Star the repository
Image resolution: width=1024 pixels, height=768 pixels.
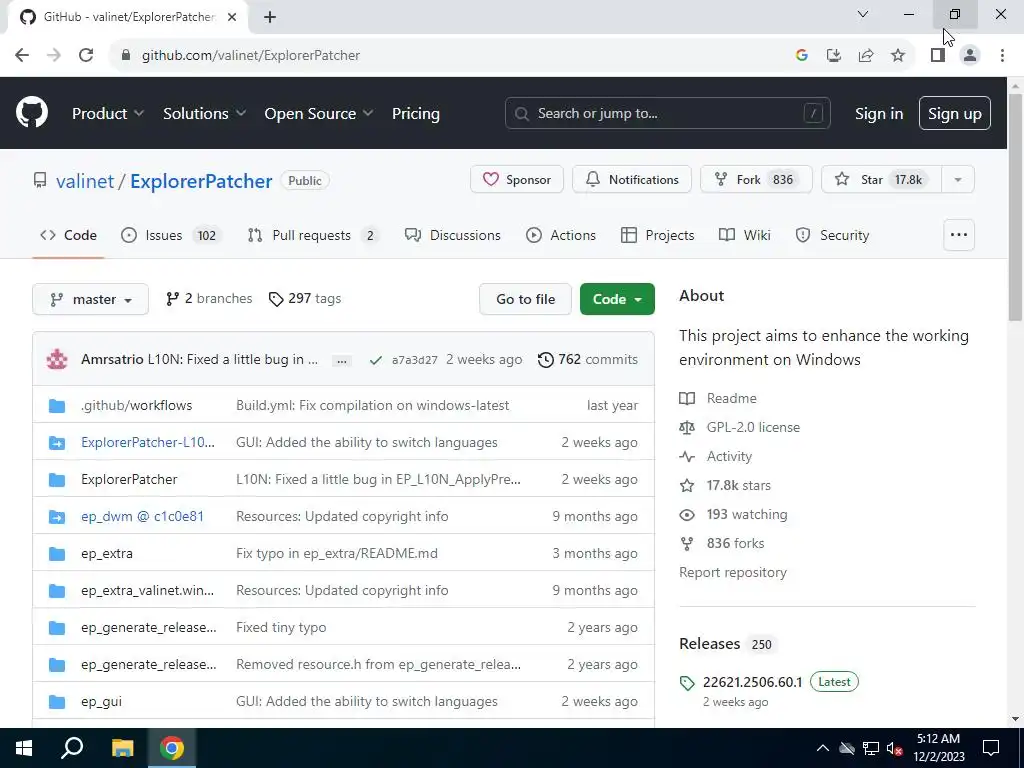pyautogui.click(x=882, y=180)
